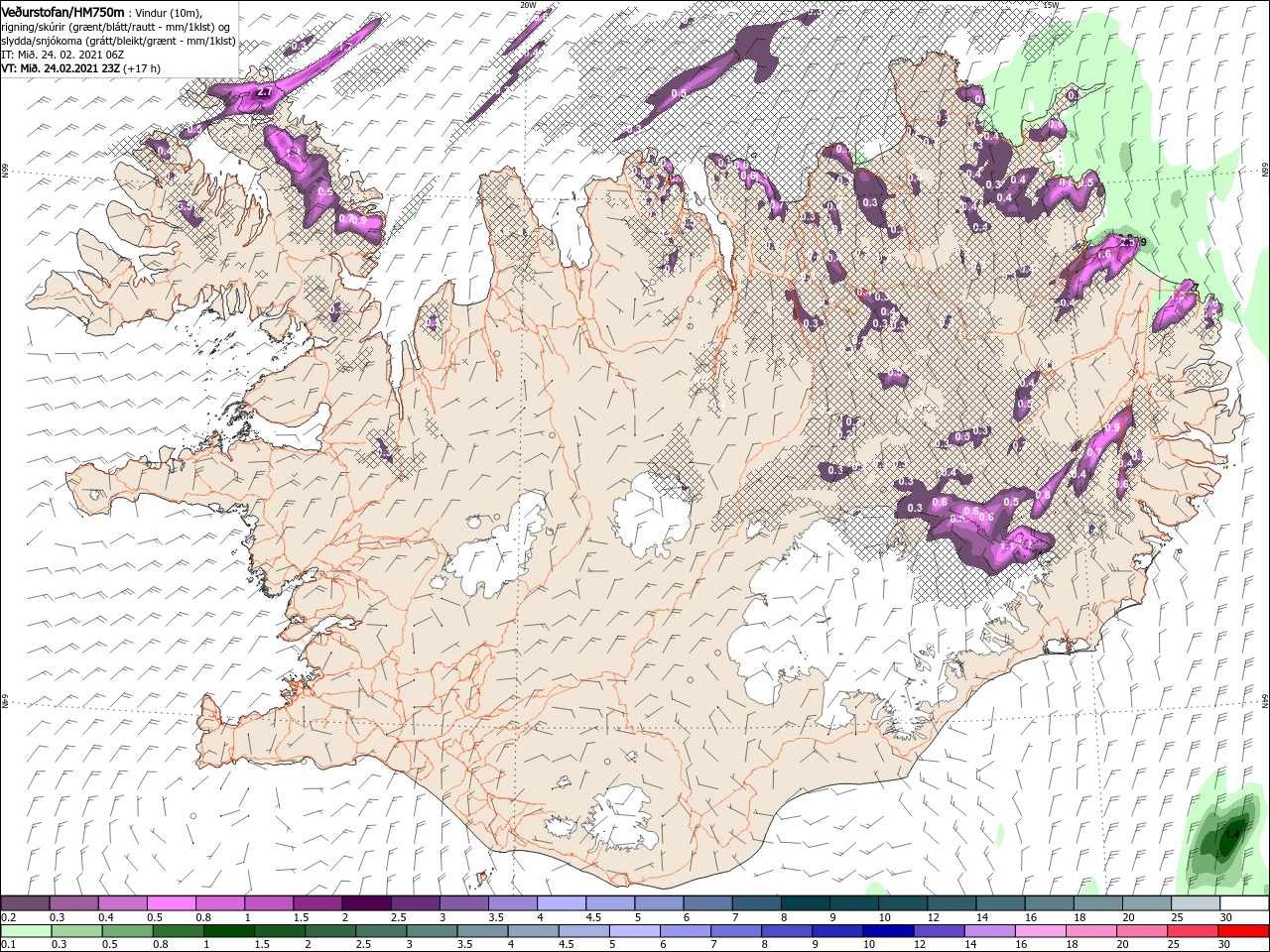Screen dimensions: 1270x952
Task: Pick snow scale swatch between 0.2 and 0.3
Action: coord(25,902)
